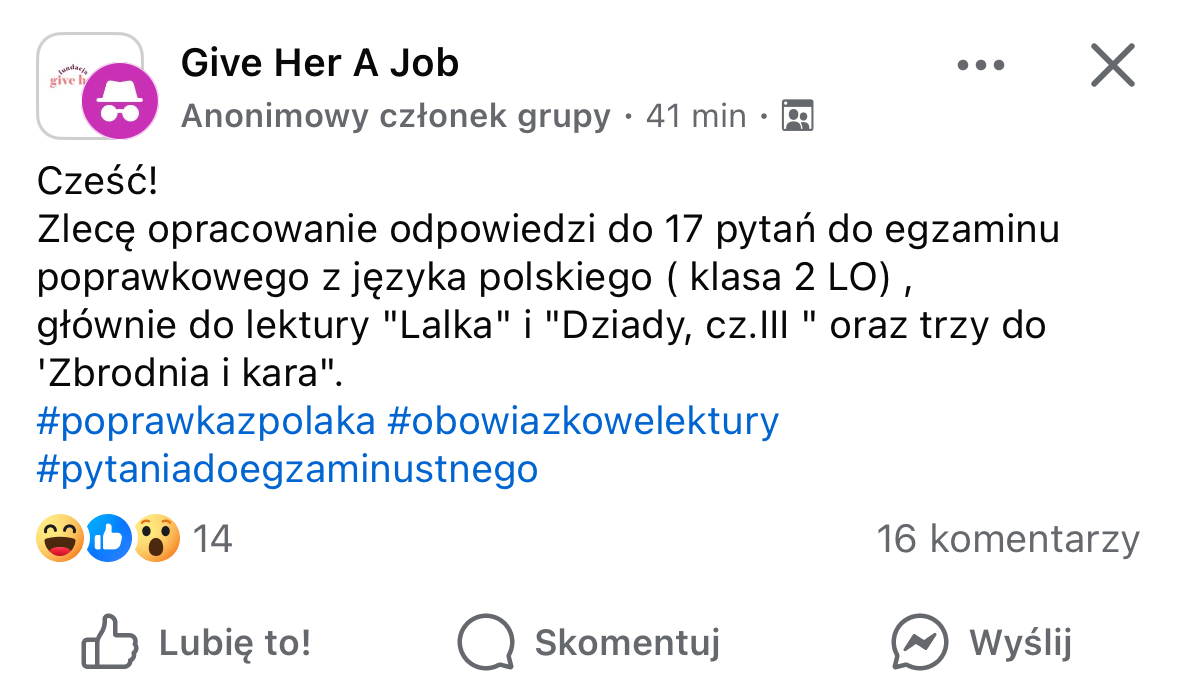Image resolution: width=1179 pixels, height=696 pixels.
Task: Click the Messenger icon beside Wyślij
Action: coord(919,643)
